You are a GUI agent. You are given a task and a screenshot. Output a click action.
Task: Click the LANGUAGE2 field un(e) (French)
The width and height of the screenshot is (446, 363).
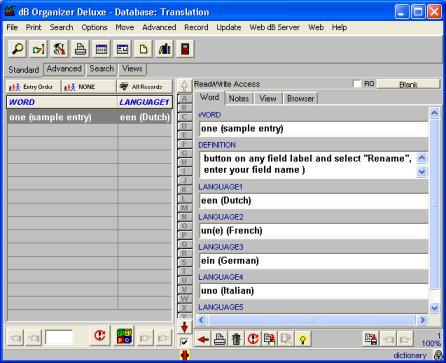tap(313, 231)
